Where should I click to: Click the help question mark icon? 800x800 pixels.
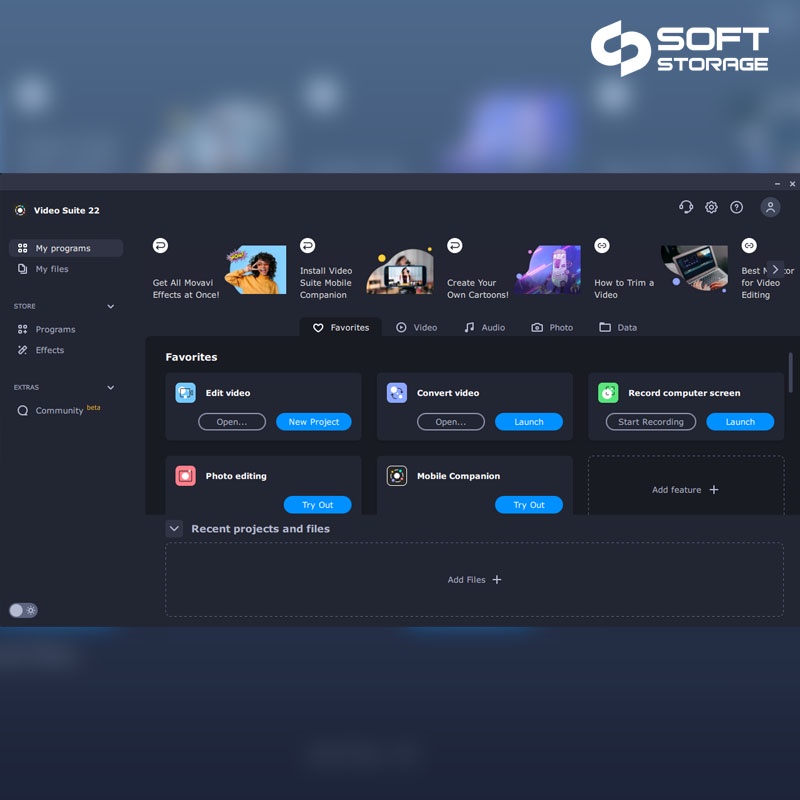(737, 207)
